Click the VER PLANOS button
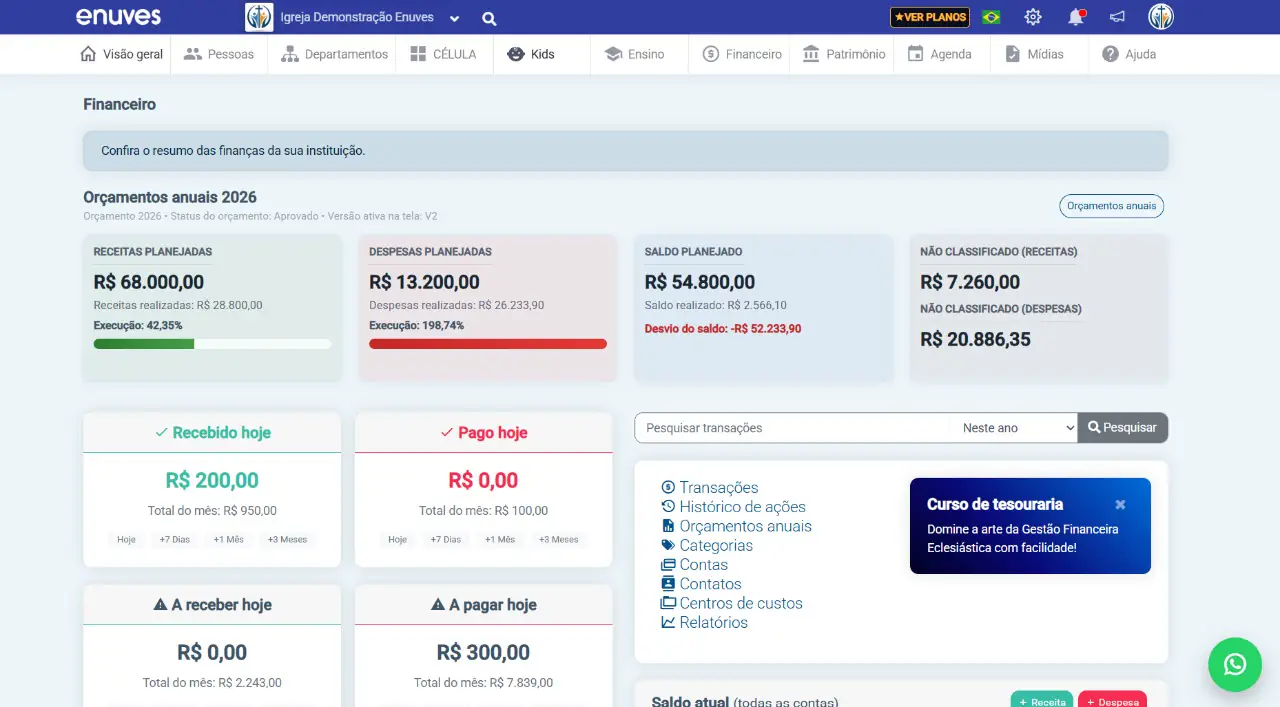This screenshot has height=707, width=1280. point(930,17)
